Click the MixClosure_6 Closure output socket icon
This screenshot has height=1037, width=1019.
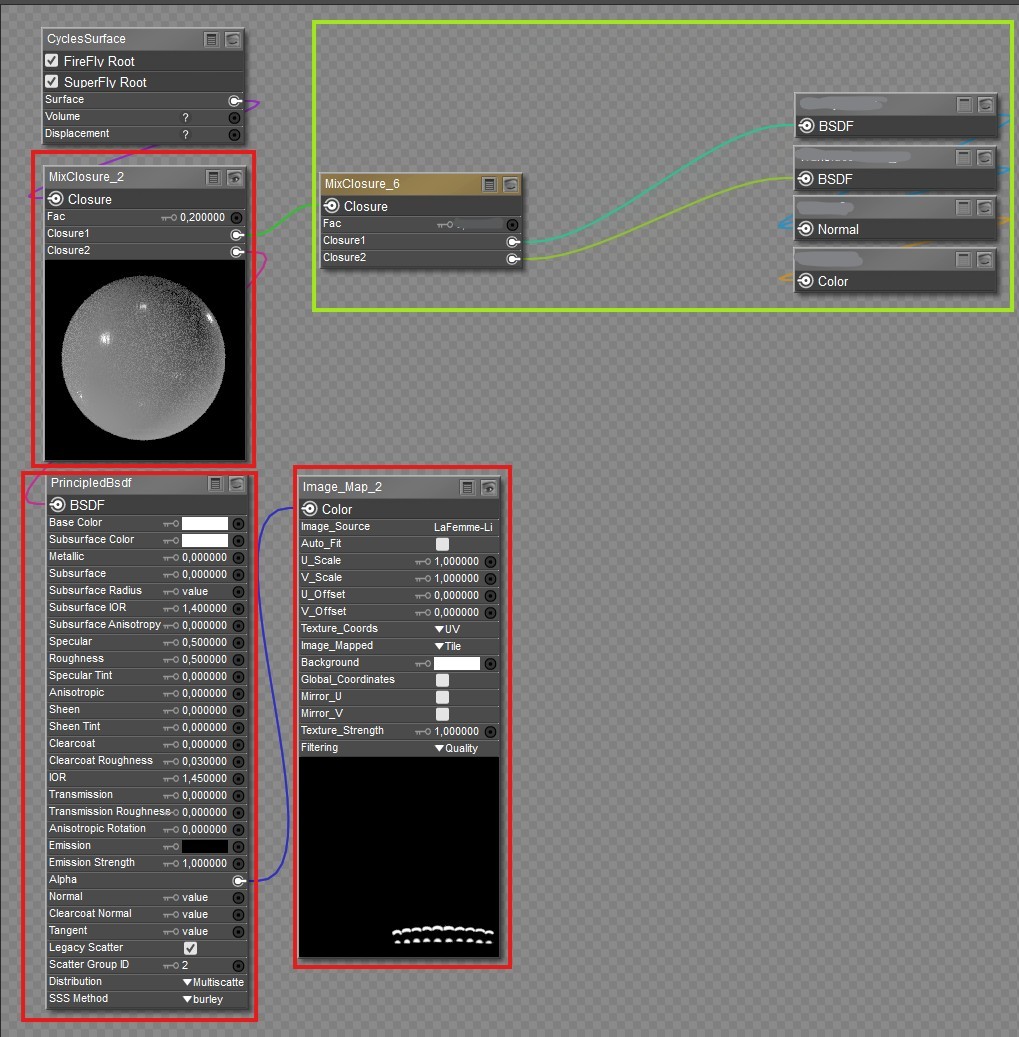pos(332,206)
